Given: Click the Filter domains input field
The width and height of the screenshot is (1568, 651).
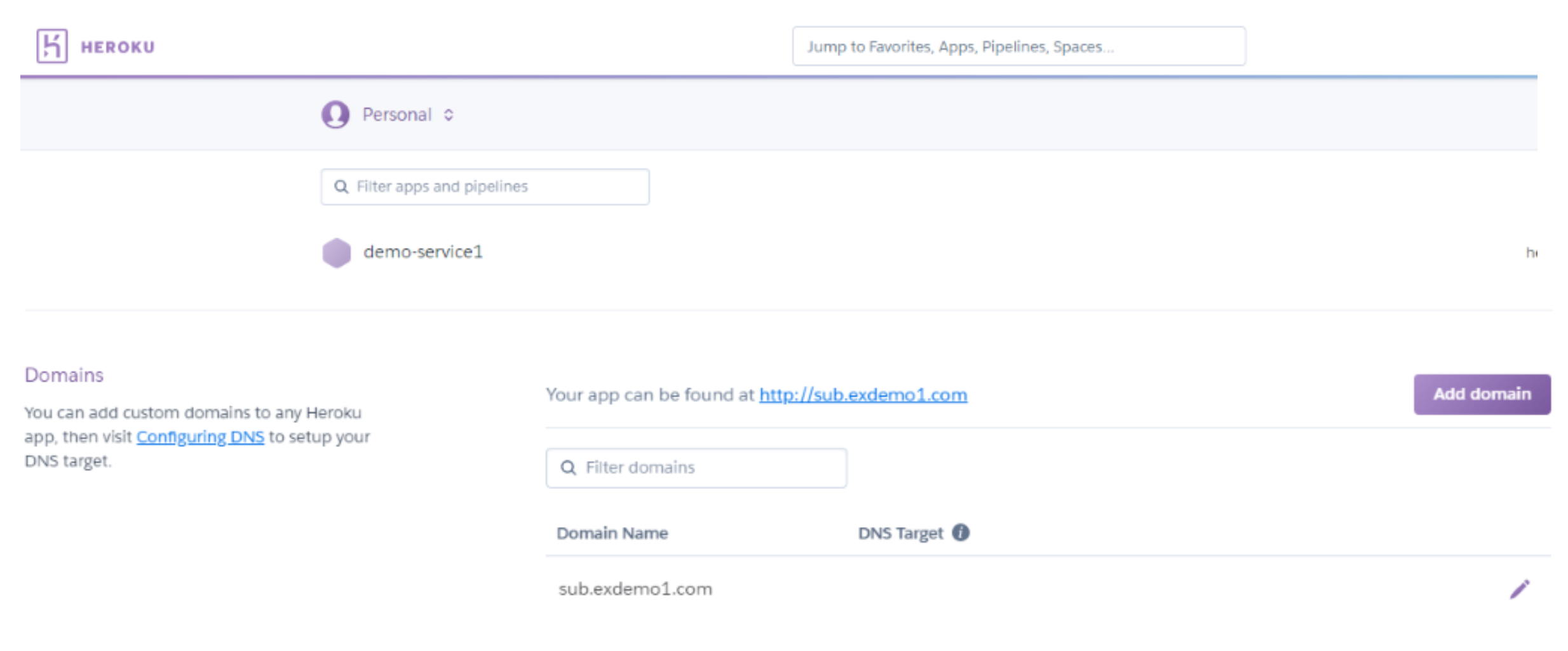Looking at the screenshot, I should (696, 468).
